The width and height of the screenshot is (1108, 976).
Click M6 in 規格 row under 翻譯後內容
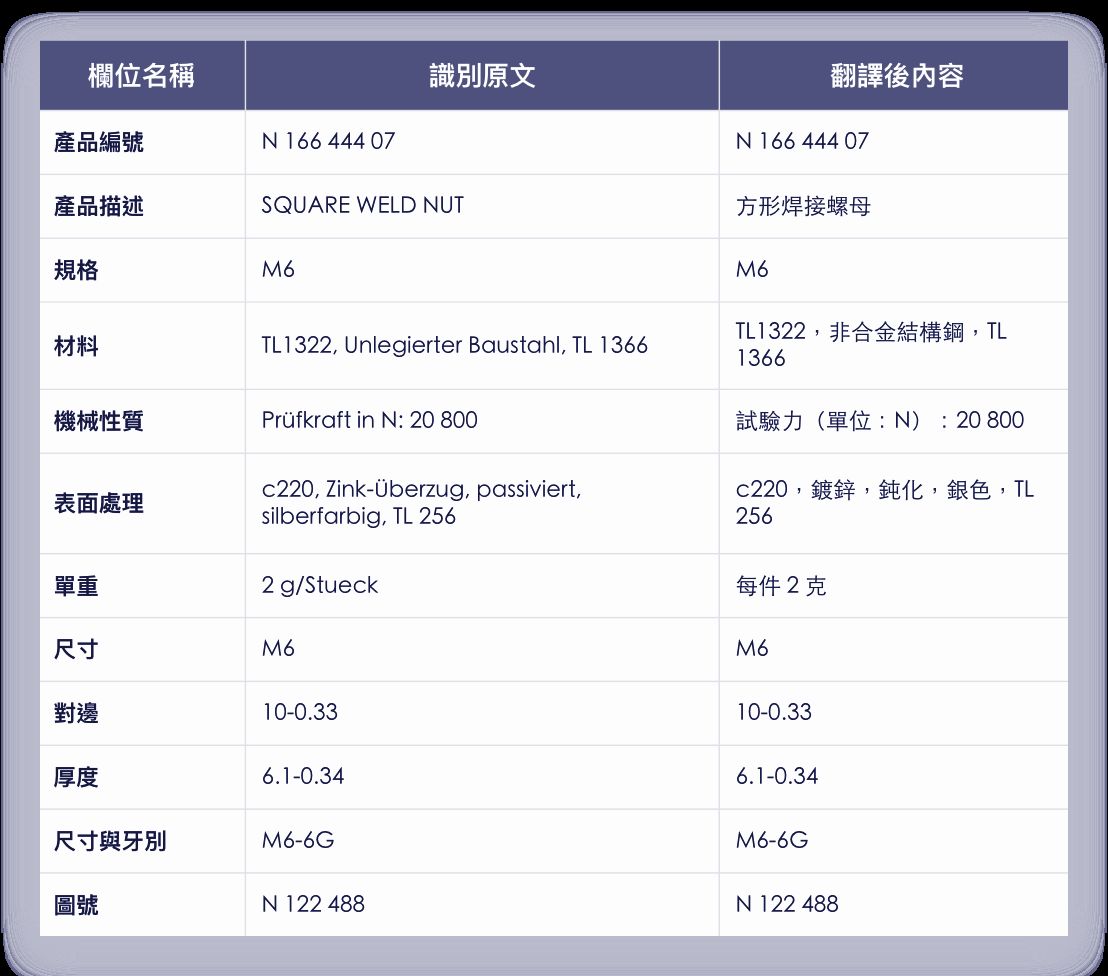click(x=894, y=270)
